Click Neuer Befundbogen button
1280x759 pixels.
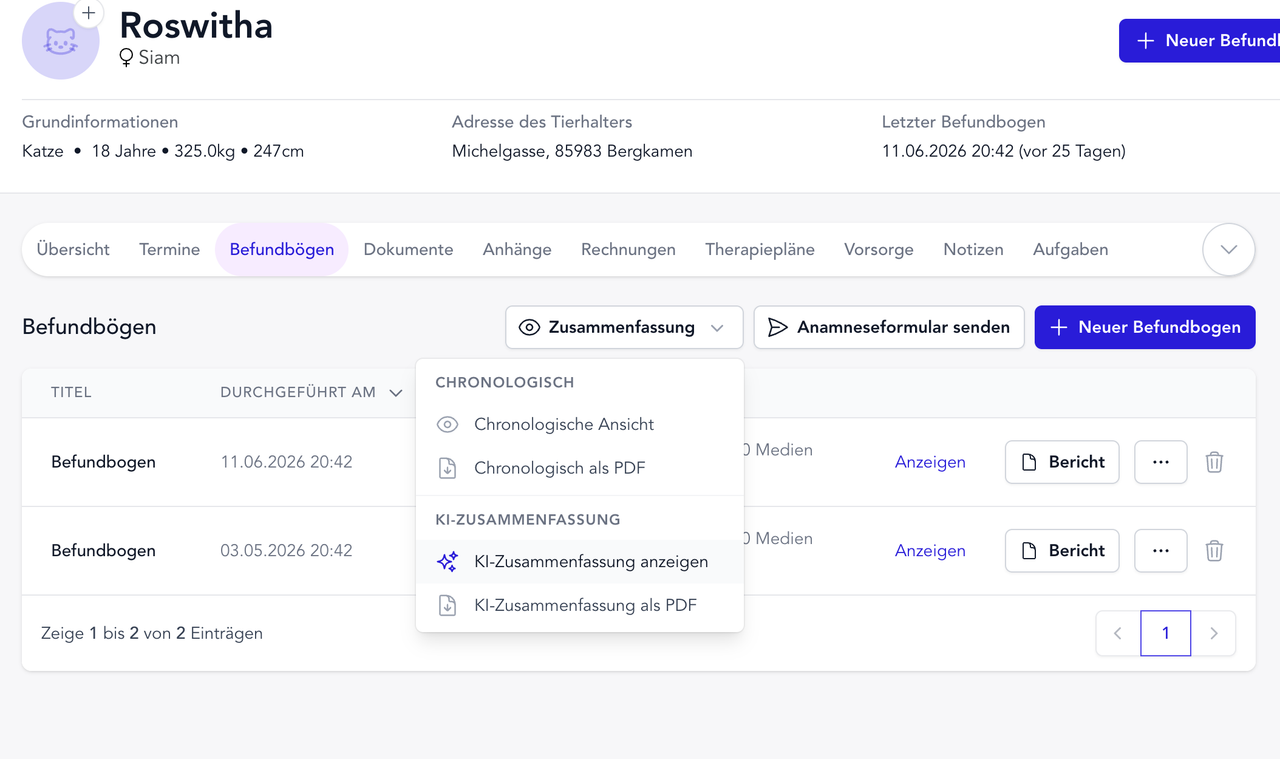click(x=1145, y=327)
